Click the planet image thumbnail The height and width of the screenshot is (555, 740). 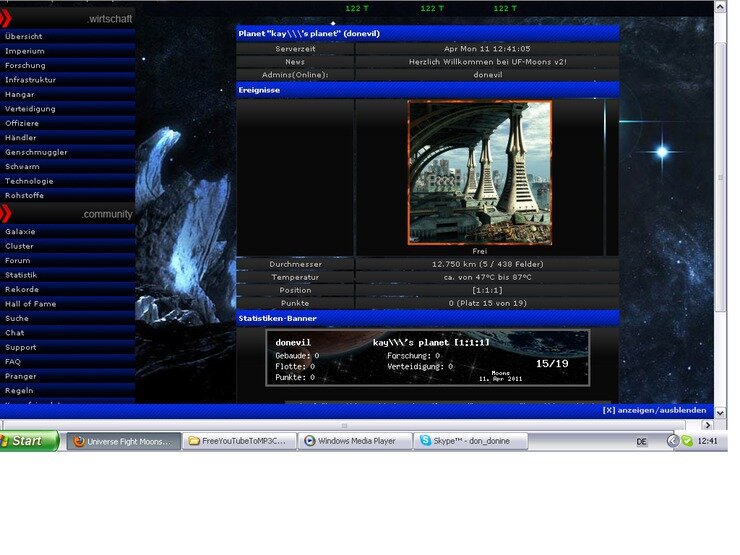click(479, 171)
